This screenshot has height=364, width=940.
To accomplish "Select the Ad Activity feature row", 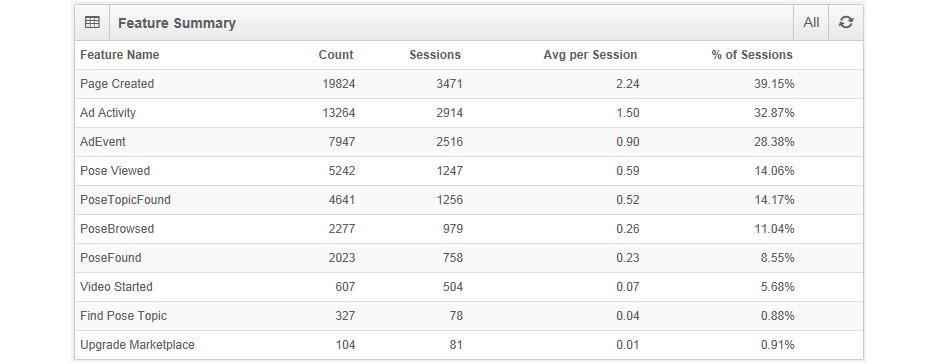I will pyautogui.click(x=469, y=113).
